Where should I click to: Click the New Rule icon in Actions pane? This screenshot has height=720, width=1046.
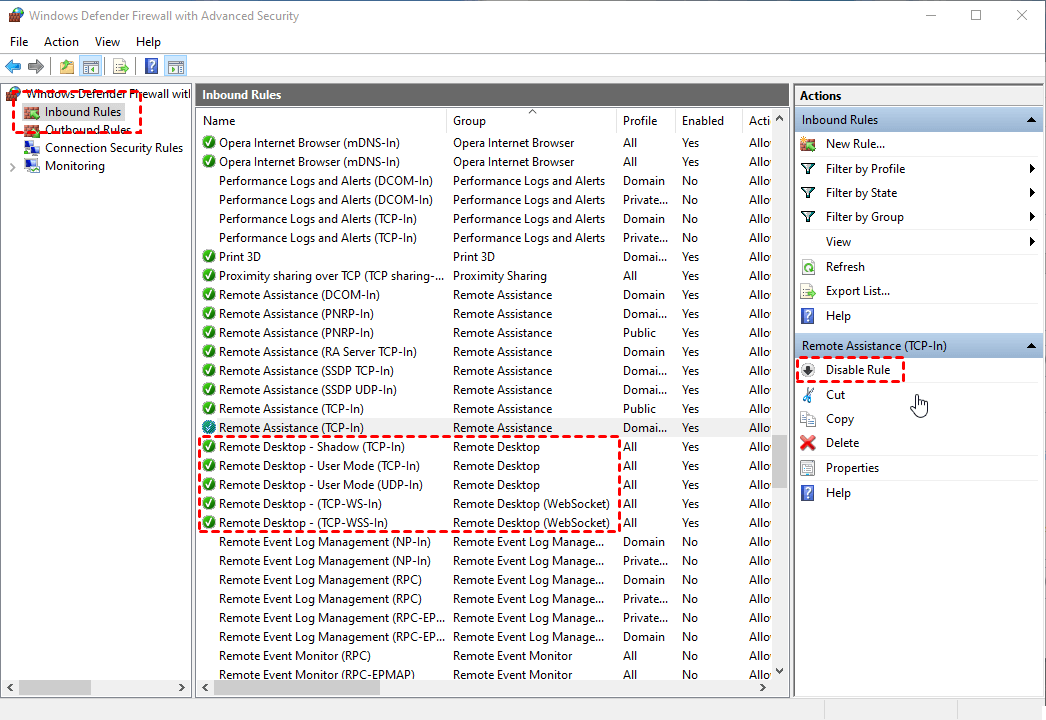808,144
